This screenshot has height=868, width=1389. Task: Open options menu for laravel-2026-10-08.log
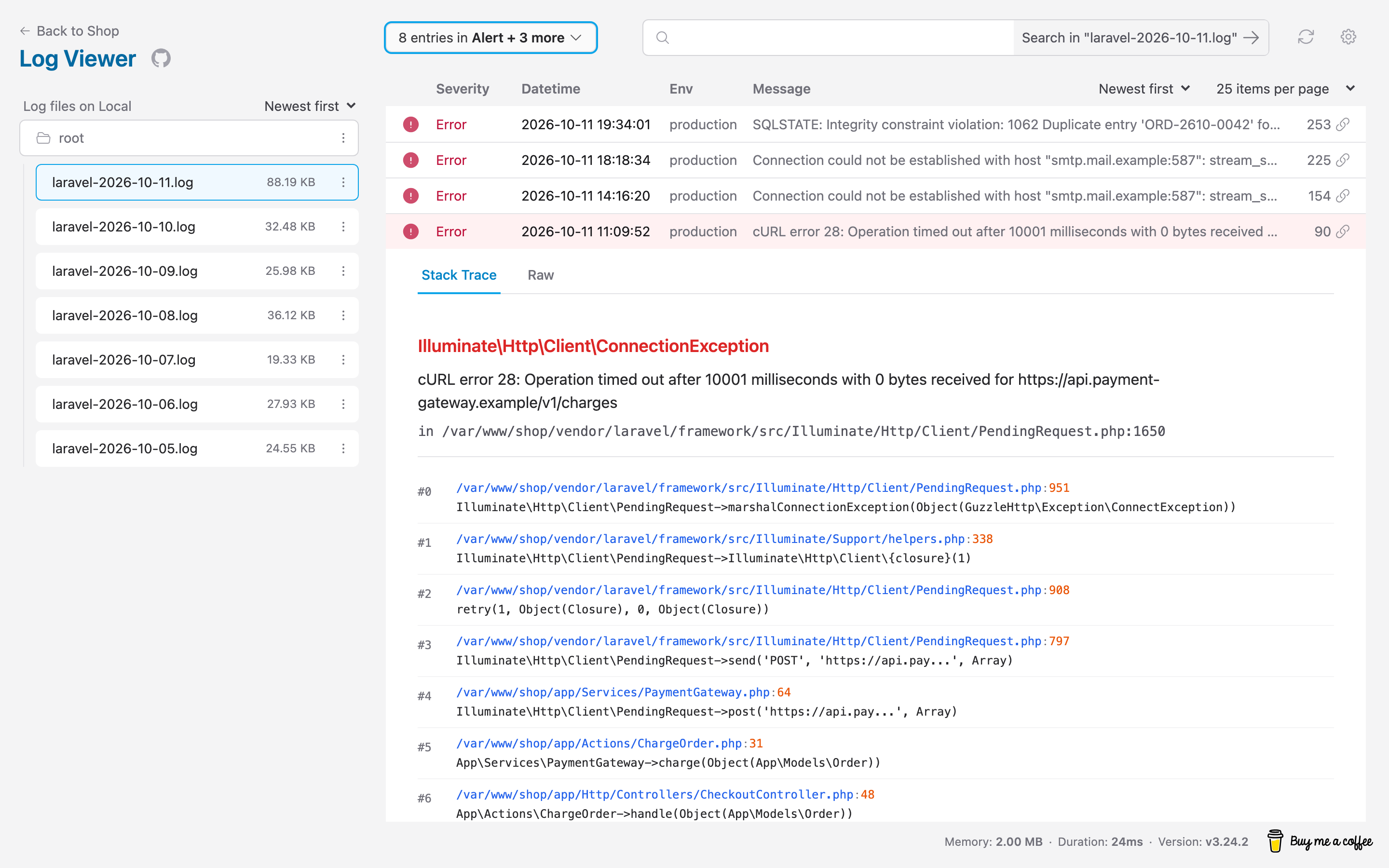pyautogui.click(x=343, y=315)
